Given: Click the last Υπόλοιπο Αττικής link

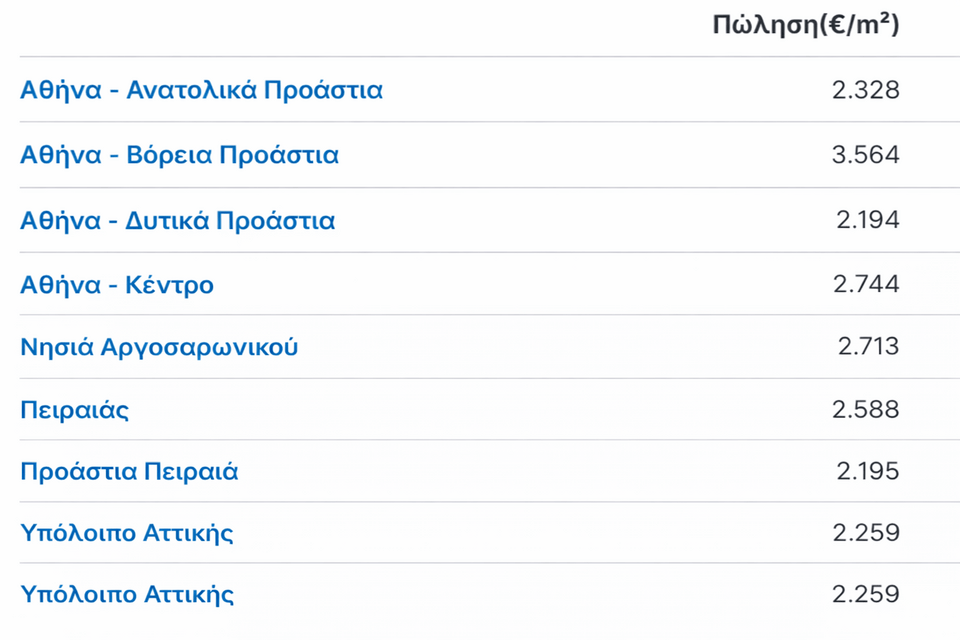Looking at the screenshot, I should click(x=127, y=594).
